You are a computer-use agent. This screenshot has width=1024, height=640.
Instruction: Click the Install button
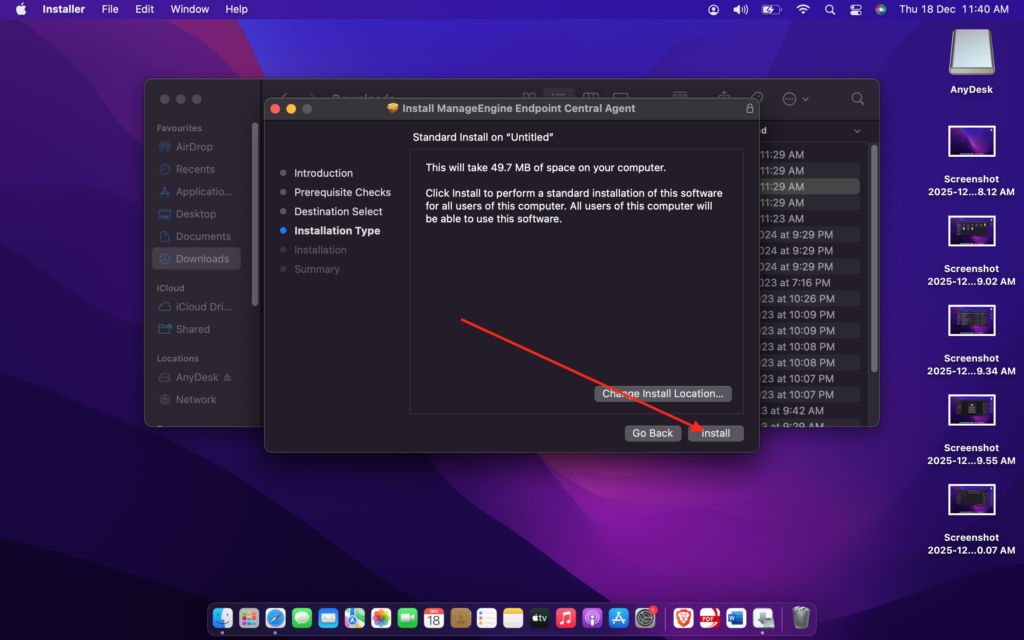point(715,433)
